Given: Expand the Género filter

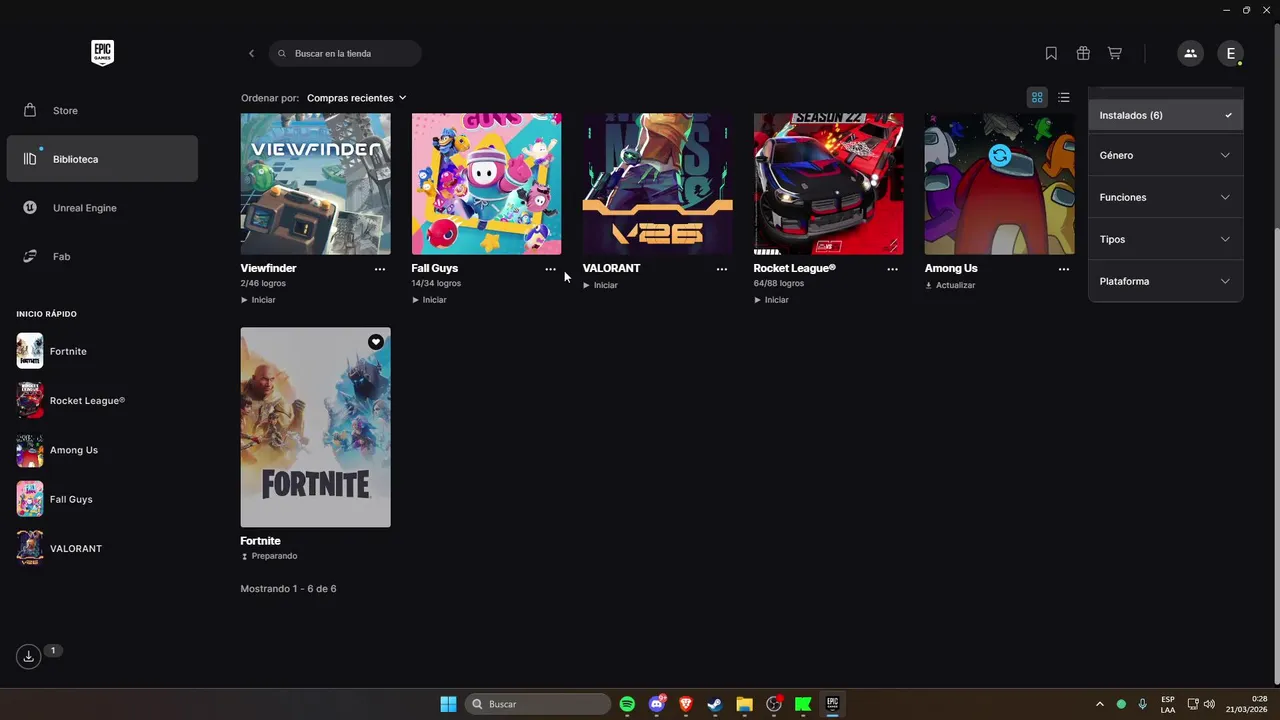Looking at the screenshot, I should pyautogui.click(x=1166, y=155).
